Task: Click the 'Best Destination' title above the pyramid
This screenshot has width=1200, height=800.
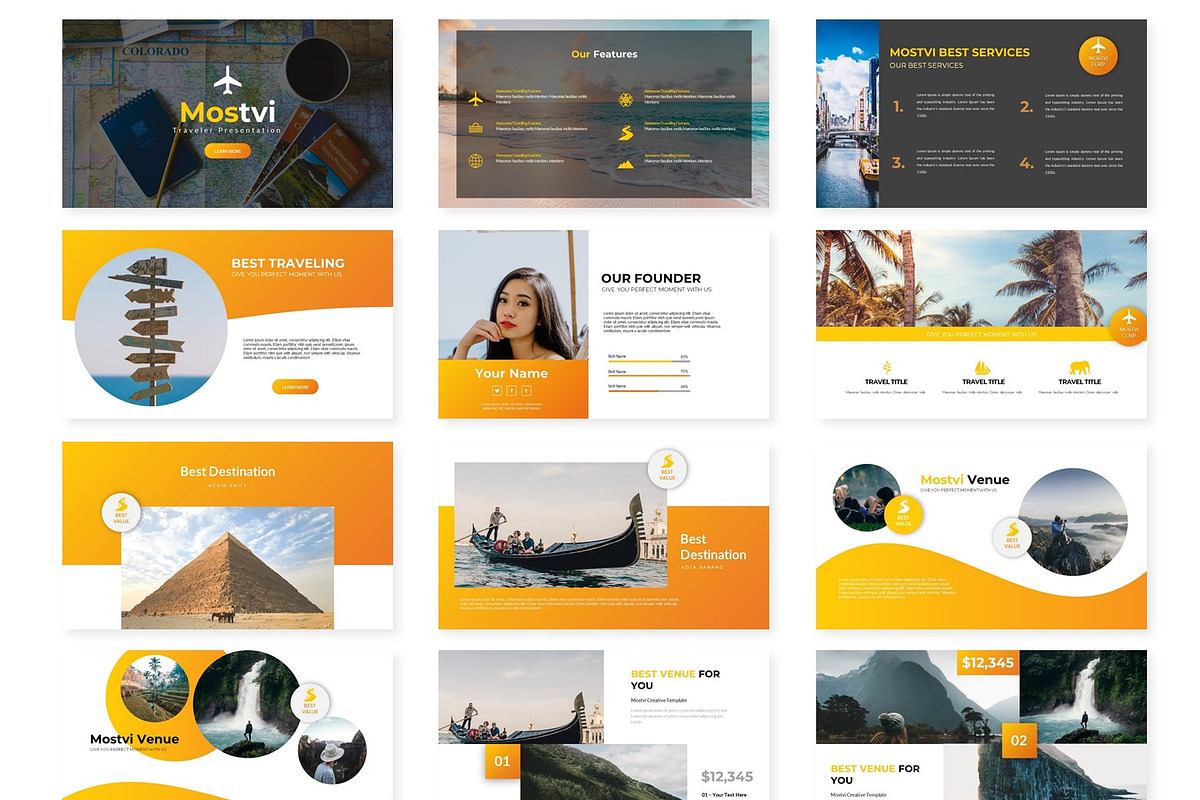Action: click(x=227, y=471)
